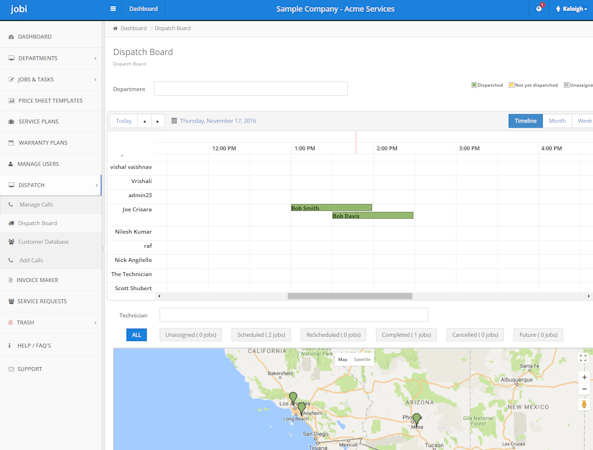Click the timeline horizontal scrollbar thumb
593x450 pixels.
(350, 296)
